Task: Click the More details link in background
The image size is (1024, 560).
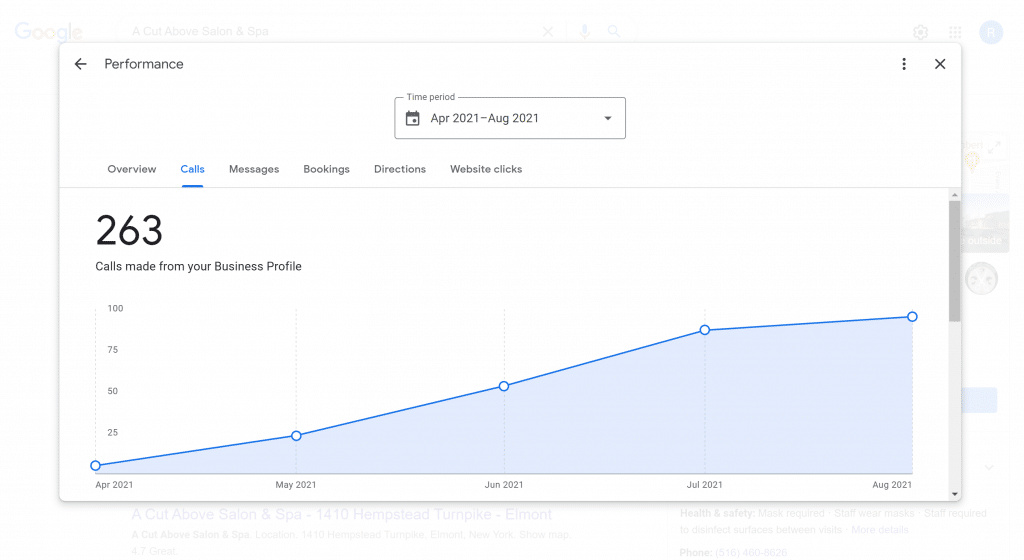Action: pyautogui.click(x=879, y=529)
